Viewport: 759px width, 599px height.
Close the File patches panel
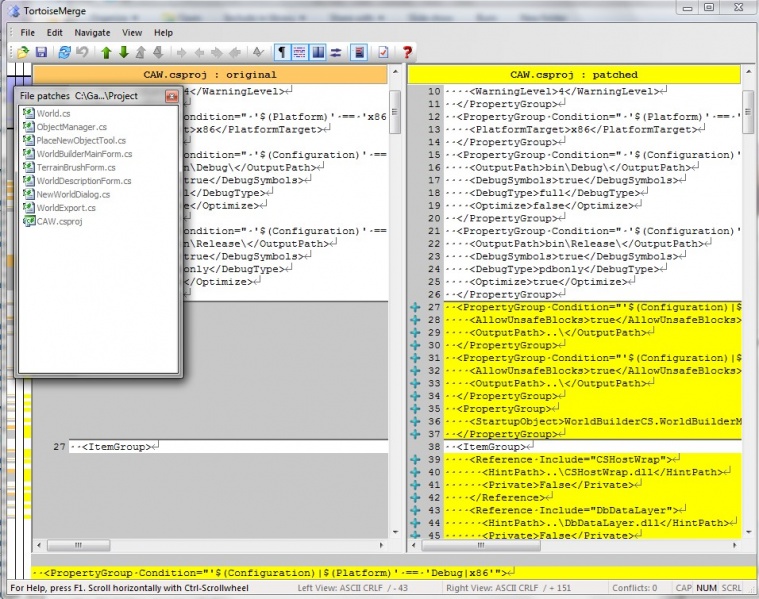171,96
